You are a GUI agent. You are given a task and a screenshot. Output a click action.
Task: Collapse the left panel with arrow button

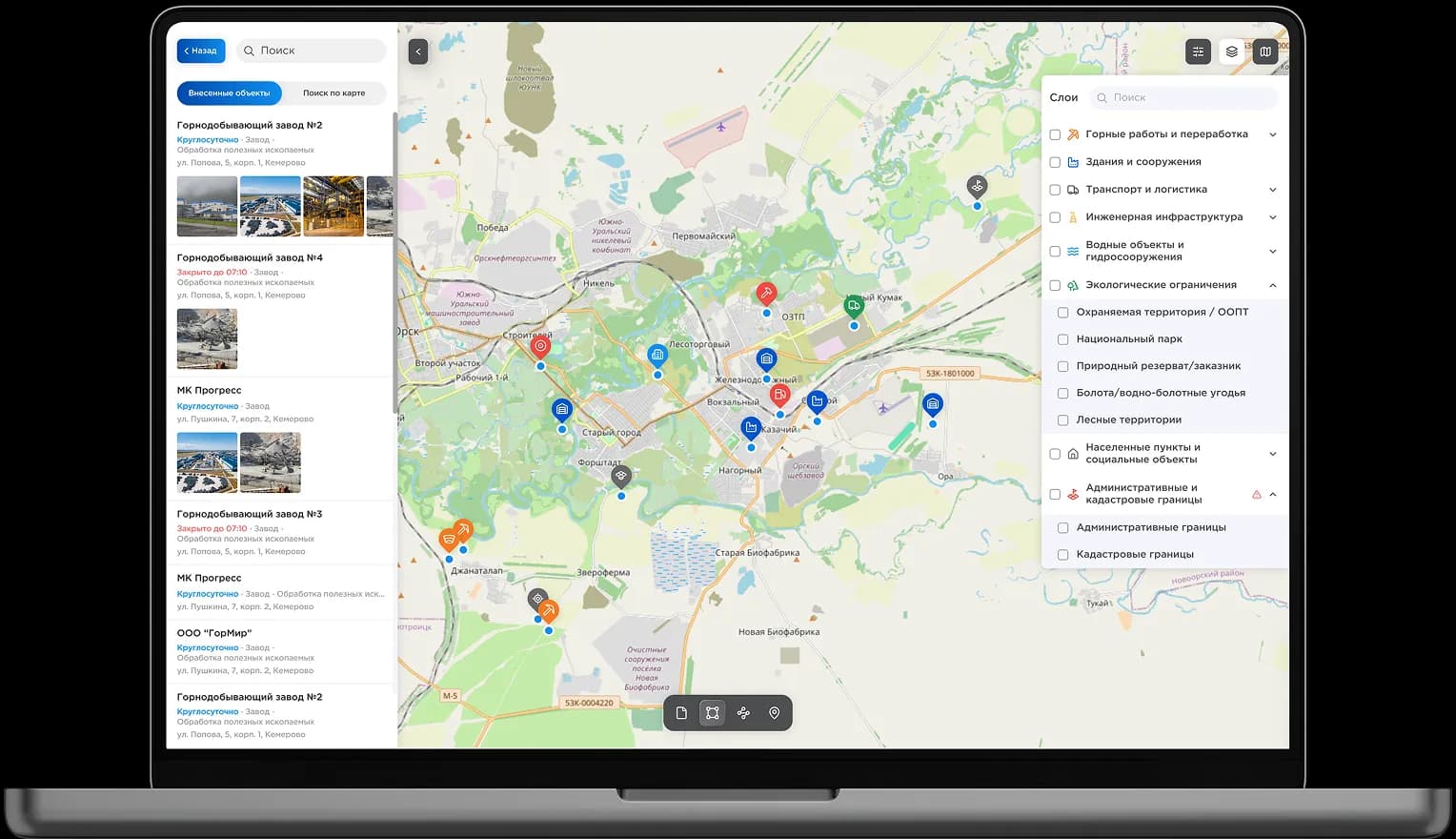pos(417,51)
